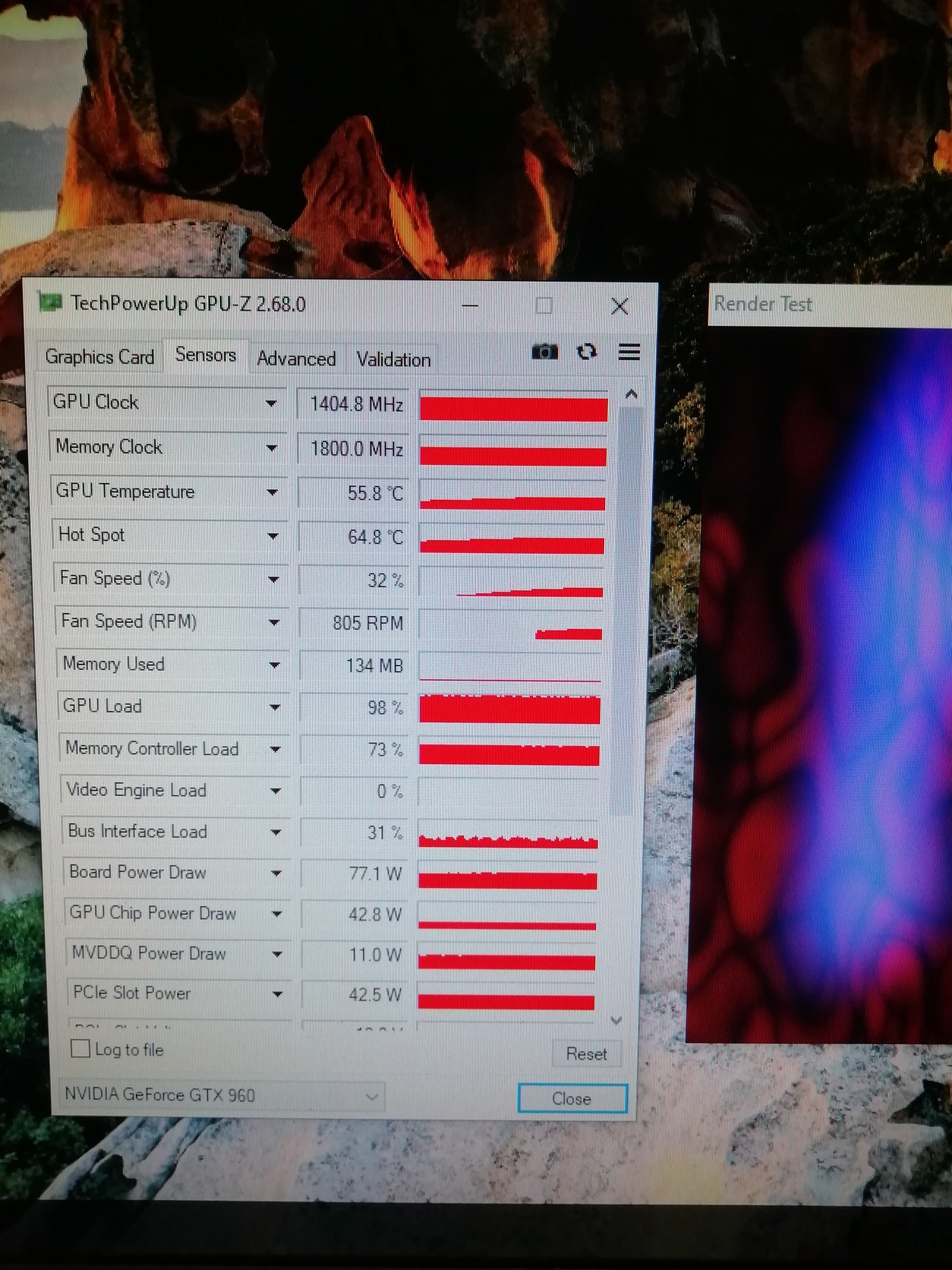The image size is (952, 1270).
Task: Open the GPU Load dropdown arrow
Action: [x=275, y=707]
